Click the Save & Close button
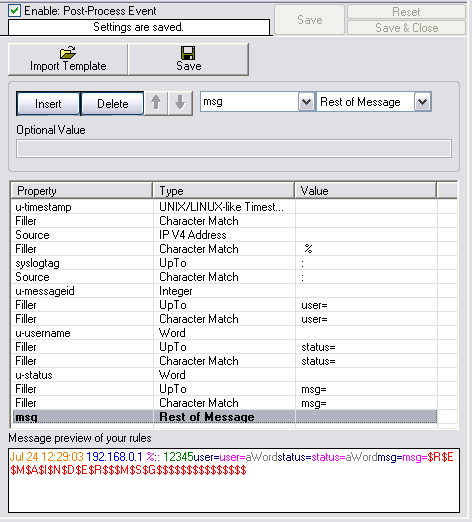472x522 pixels. (x=406, y=28)
